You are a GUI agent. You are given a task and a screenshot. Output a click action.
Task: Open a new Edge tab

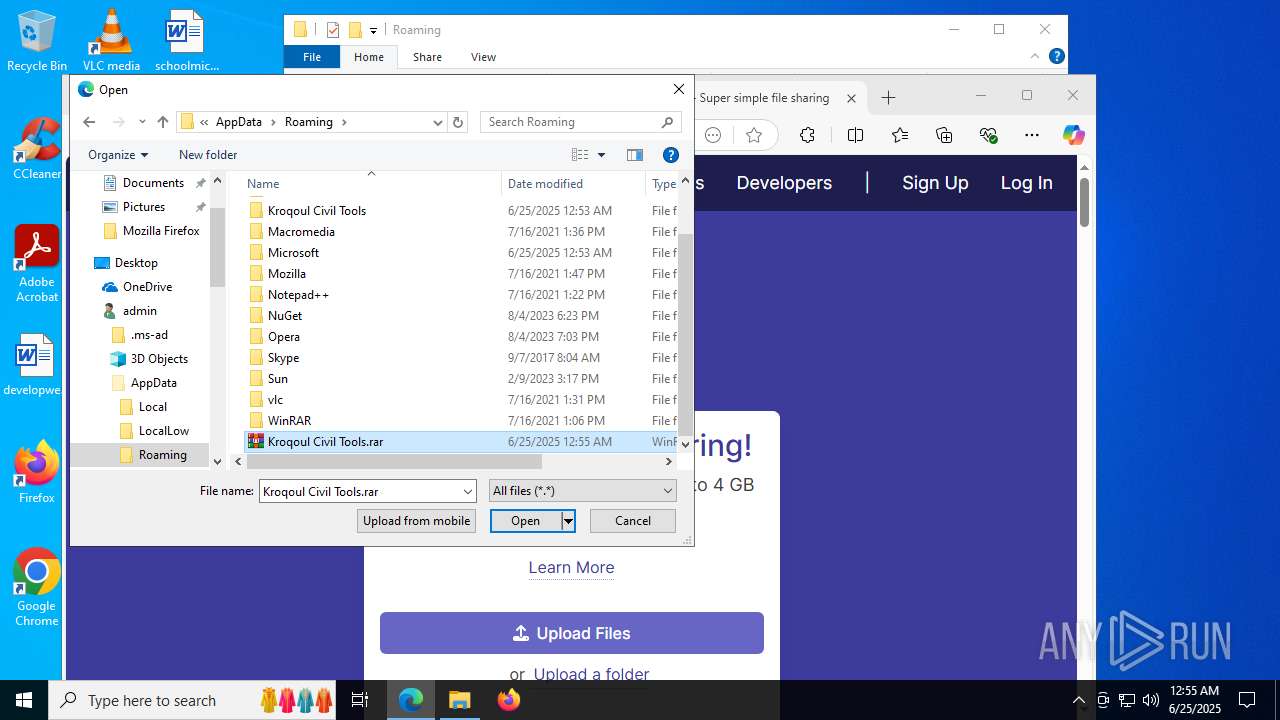click(x=888, y=97)
